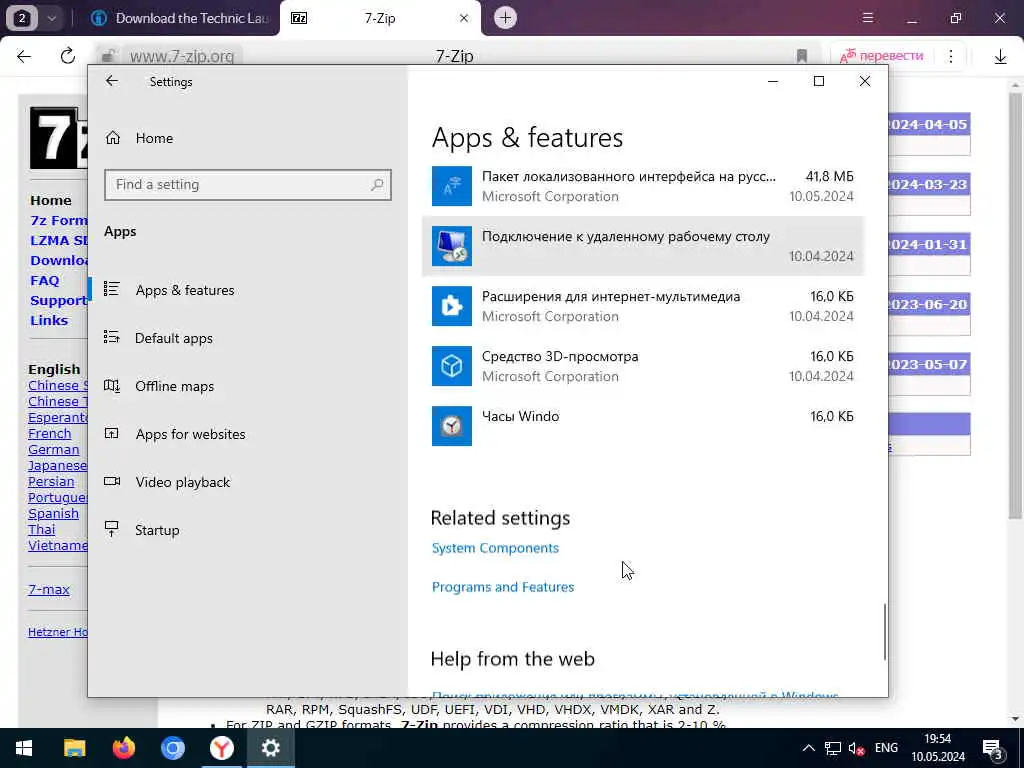Expand the tab group dropdown arrow
Viewport: 1024px width, 768px height.
52,18
